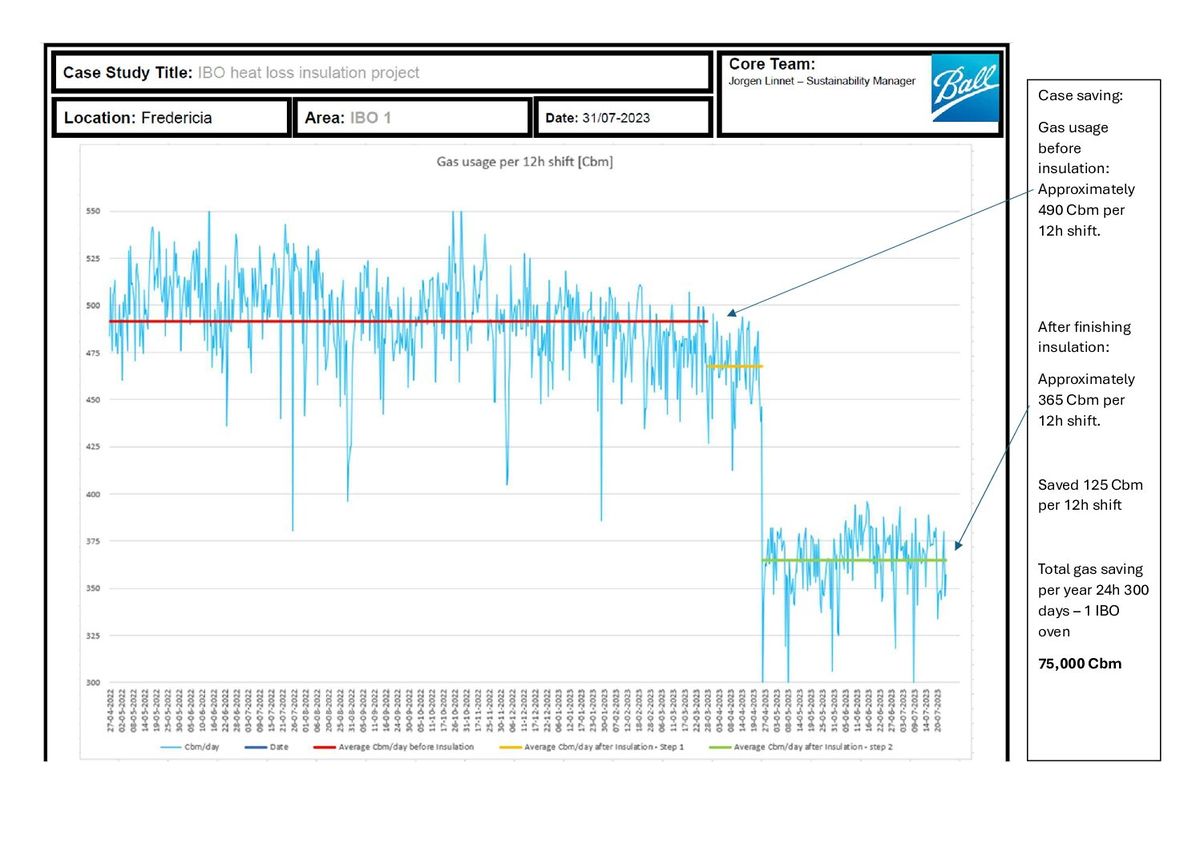
Task: Click the Date: 31/07-2023 box
Action: 623,118
